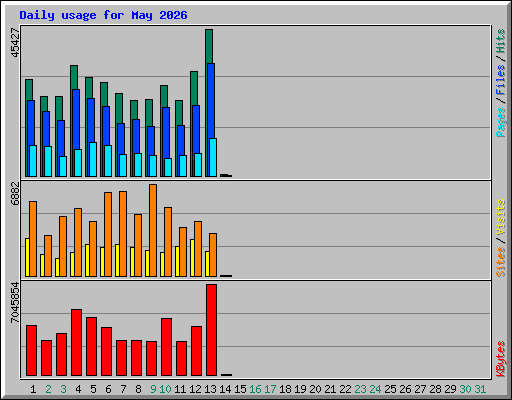Click the day 18 label on the x-axis
This screenshot has width=512, height=400.
pyautogui.click(x=285, y=389)
